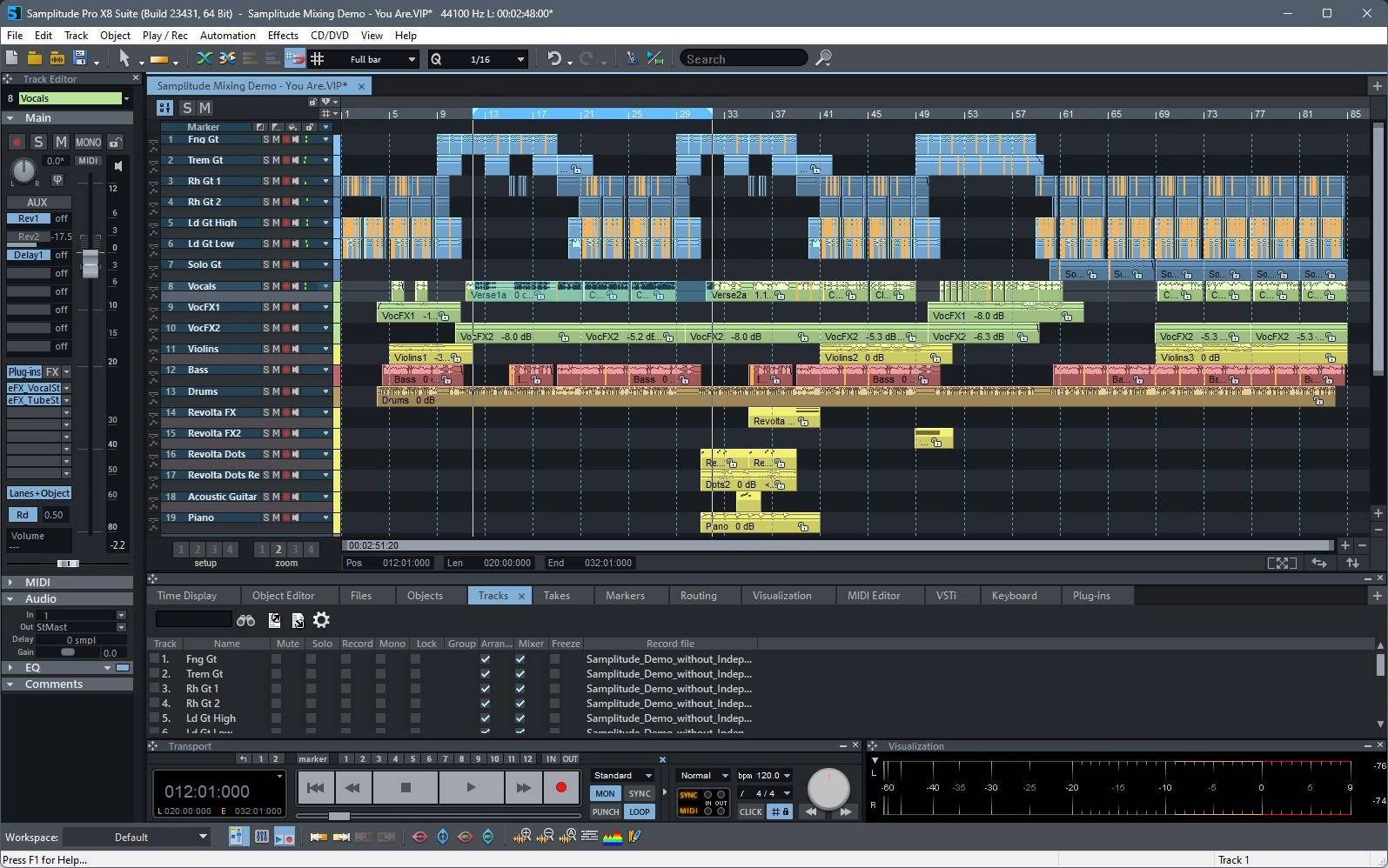The width and height of the screenshot is (1388, 868).
Task: Toggle Solo (S) in the Track Editor Main section
Action: click(x=38, y=142)
